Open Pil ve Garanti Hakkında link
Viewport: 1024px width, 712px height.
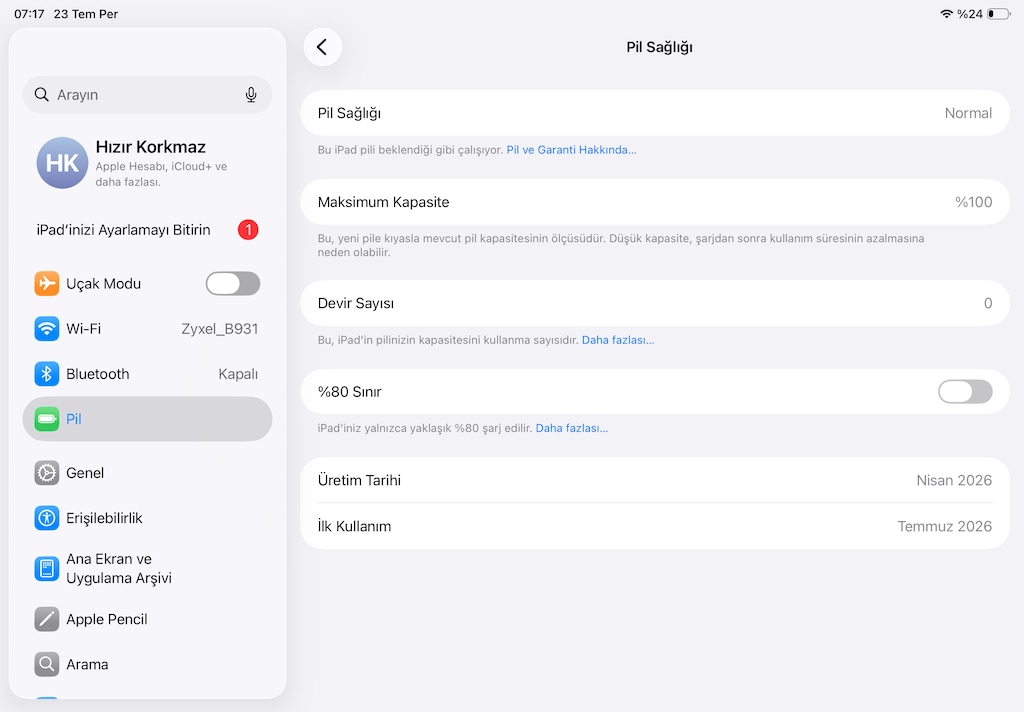[571, 150]
